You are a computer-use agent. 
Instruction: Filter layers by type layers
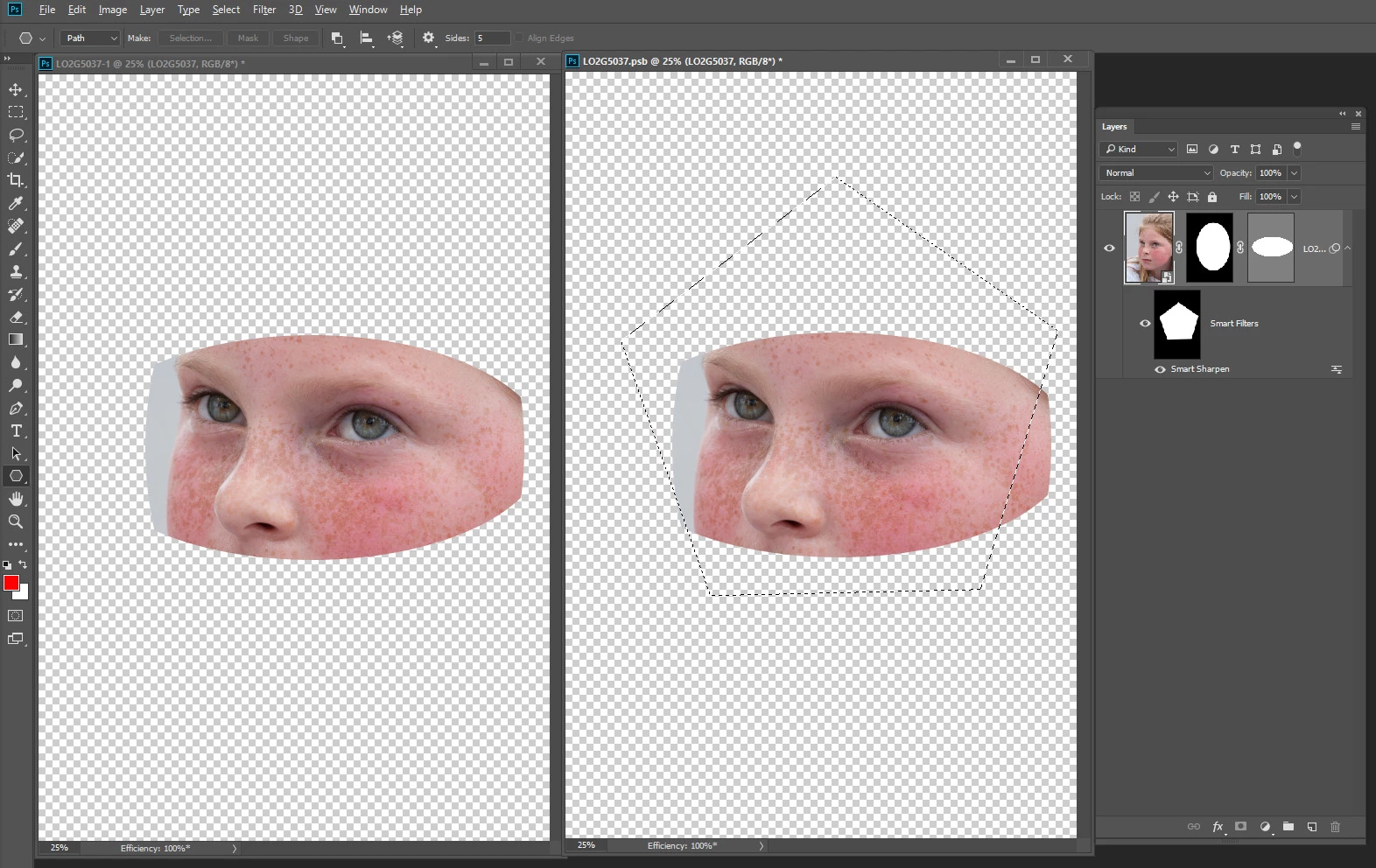click(1234, 149)
